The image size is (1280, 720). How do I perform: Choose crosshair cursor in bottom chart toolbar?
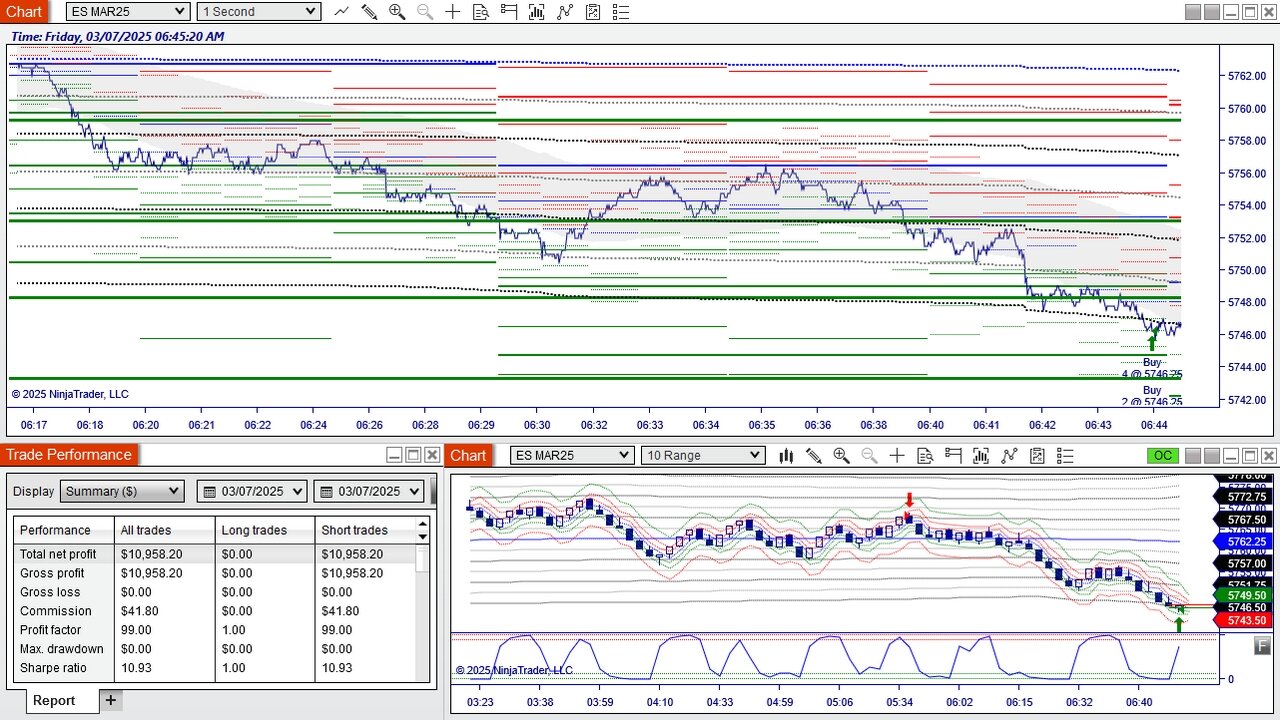point(897,456)
